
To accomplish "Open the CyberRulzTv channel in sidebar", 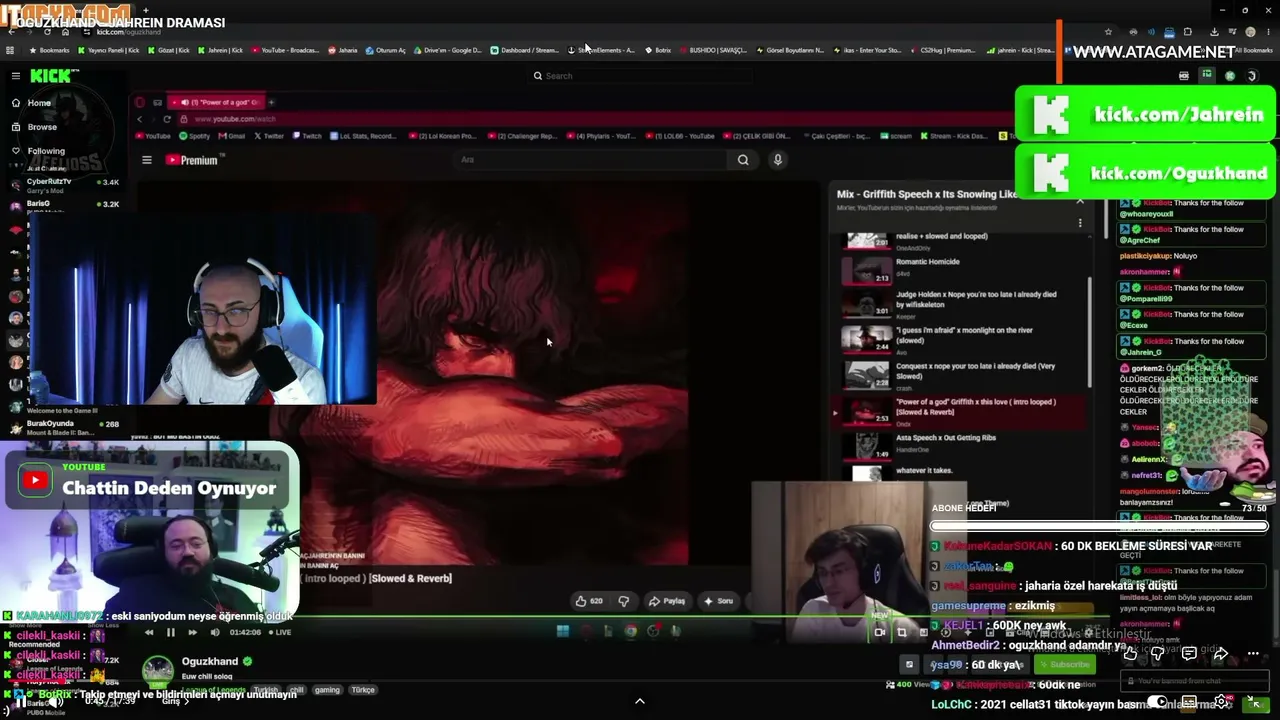I will click(65, 186).
